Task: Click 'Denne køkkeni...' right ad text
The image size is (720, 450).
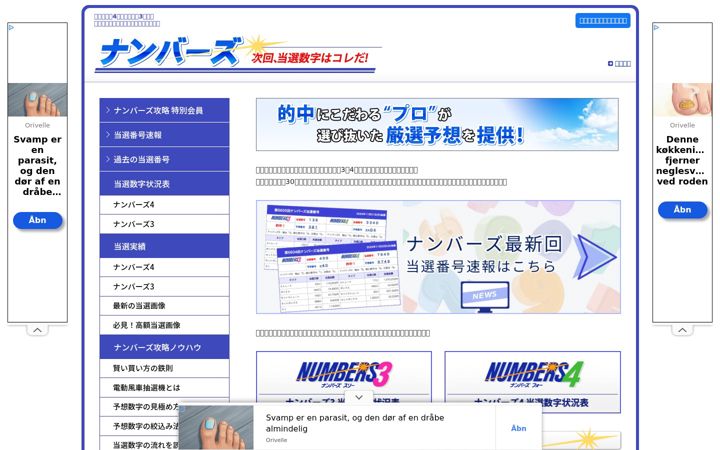Action: point(682,160)
